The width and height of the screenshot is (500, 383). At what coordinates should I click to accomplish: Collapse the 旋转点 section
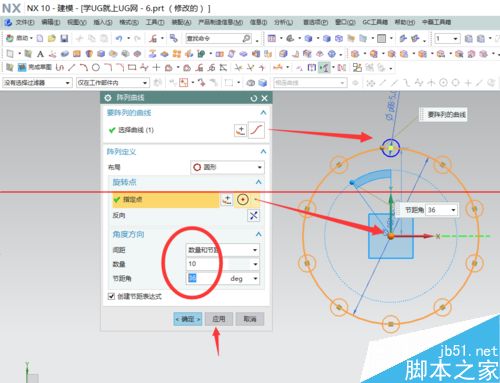pos(259,182)
